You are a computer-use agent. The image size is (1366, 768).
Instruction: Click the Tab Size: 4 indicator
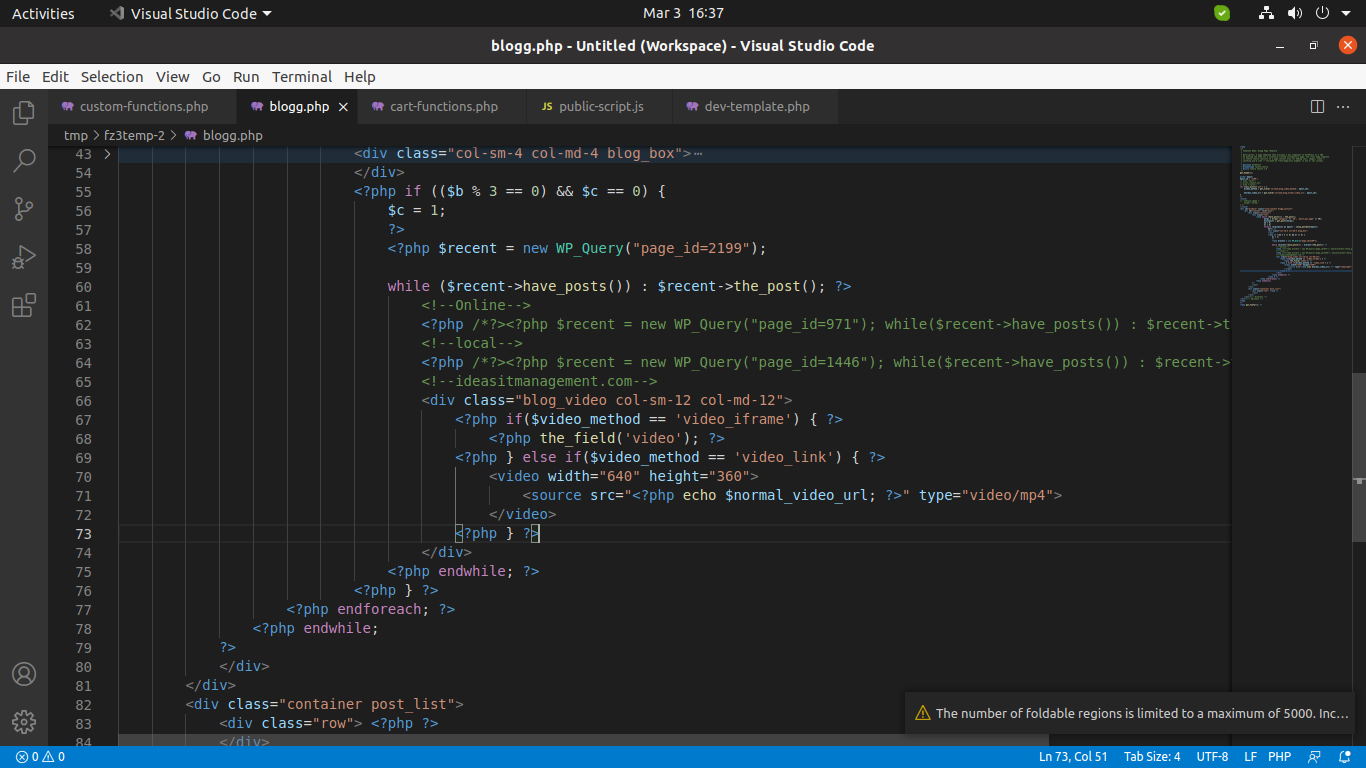coord(1152,757)
